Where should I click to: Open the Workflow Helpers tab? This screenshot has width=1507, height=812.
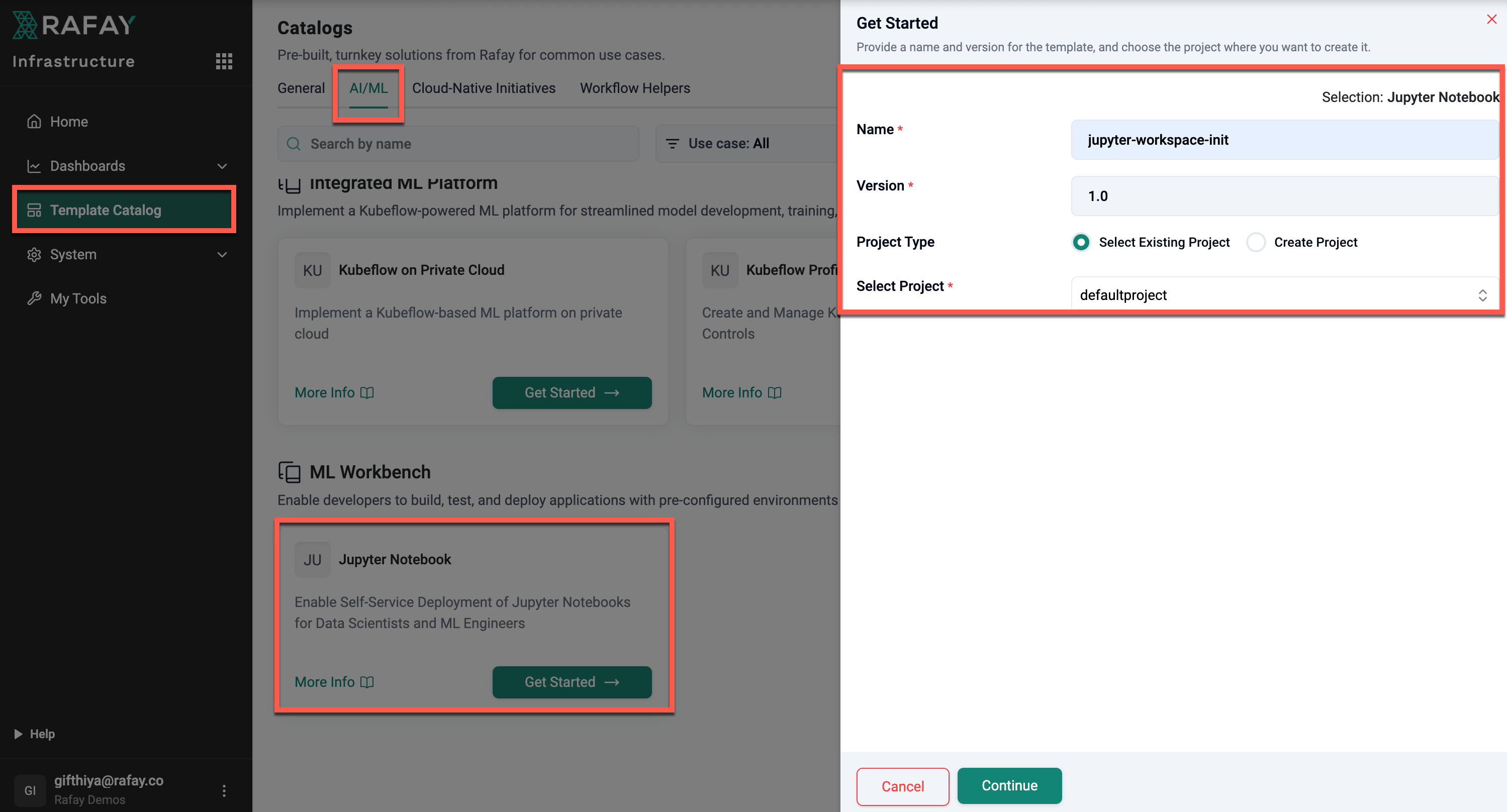point(635,88)
